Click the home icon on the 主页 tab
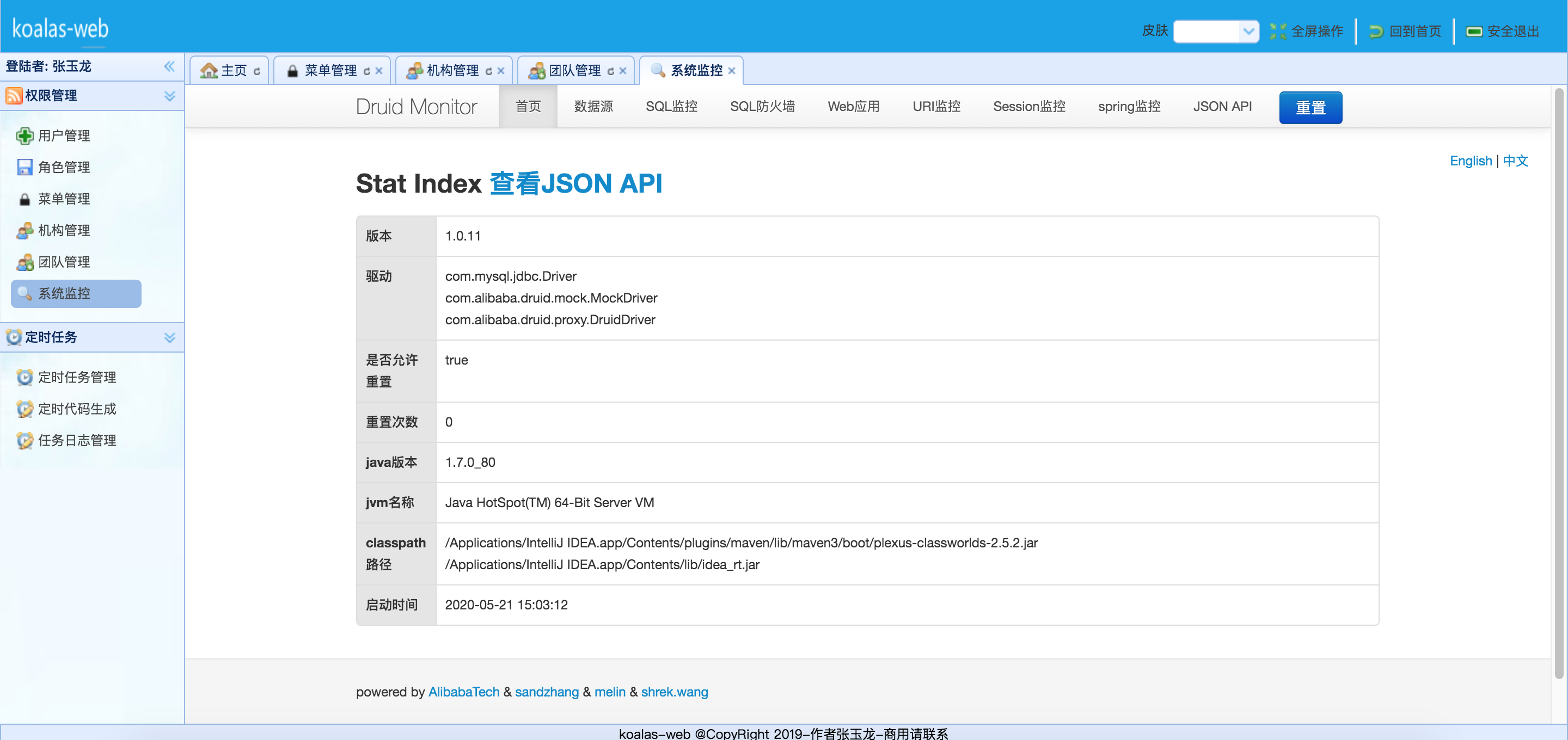Viewport: 1568px width, 740px height. (209, 71)
